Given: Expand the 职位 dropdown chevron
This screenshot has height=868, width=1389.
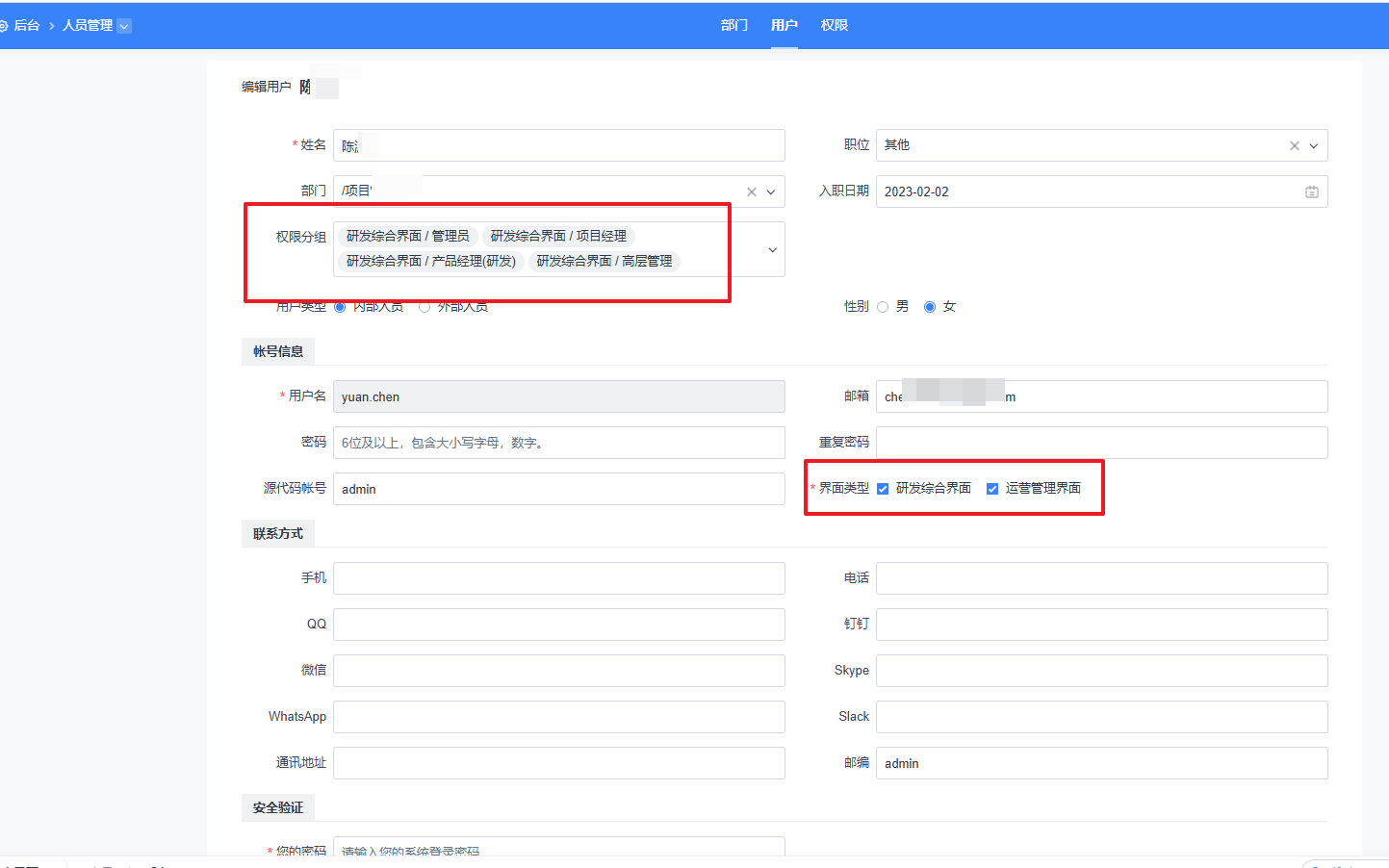Looking at the screenshot, I should (1314, 146).
